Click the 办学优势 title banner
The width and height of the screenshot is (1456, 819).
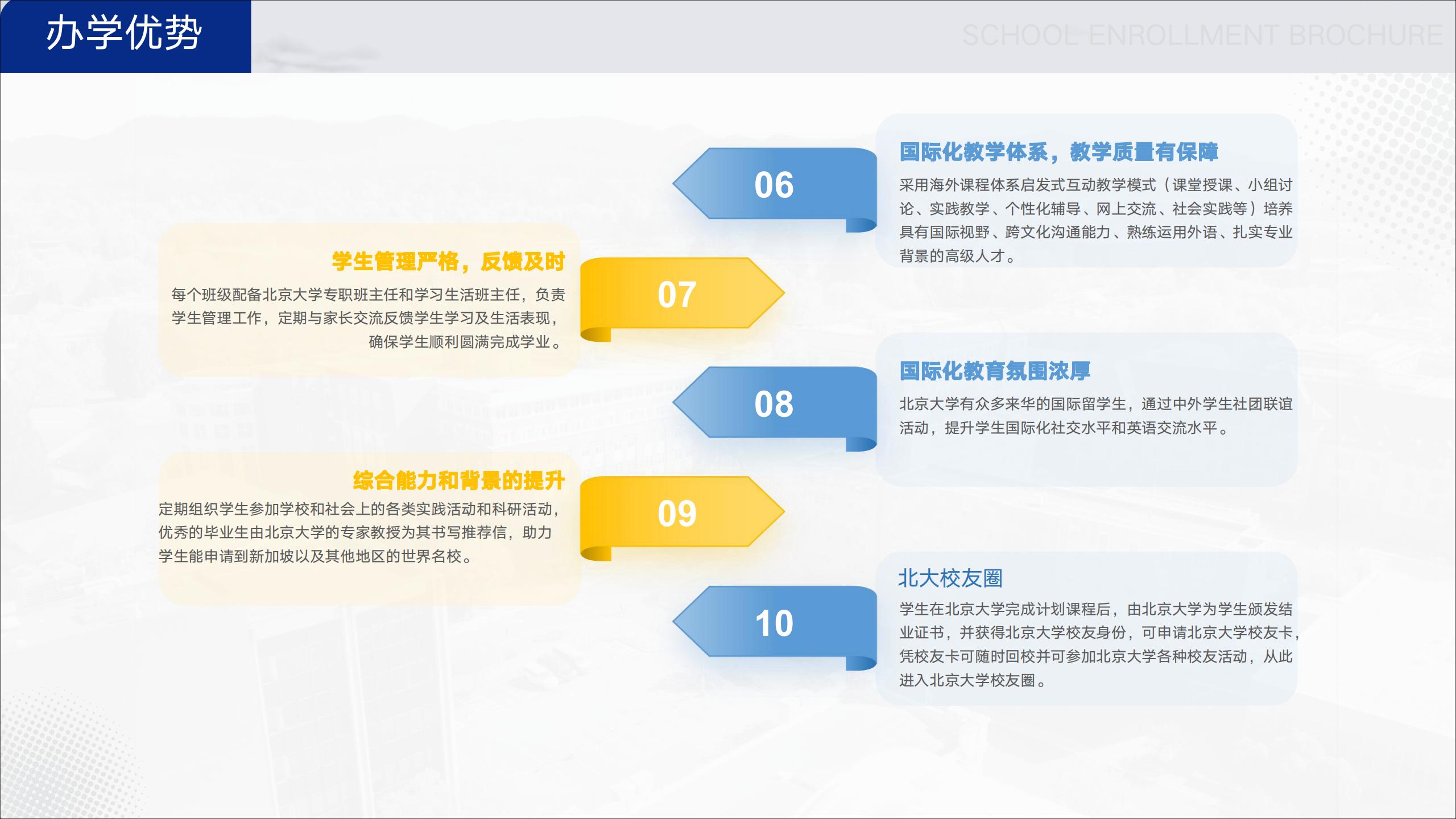125,36
